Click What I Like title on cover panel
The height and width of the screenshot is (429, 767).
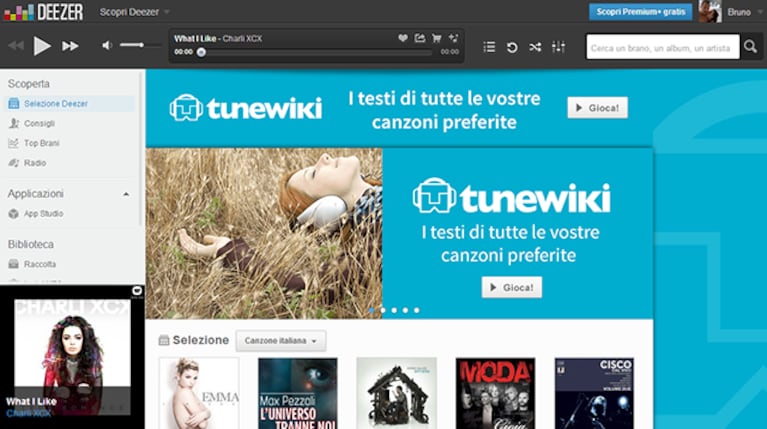[31, 402]
